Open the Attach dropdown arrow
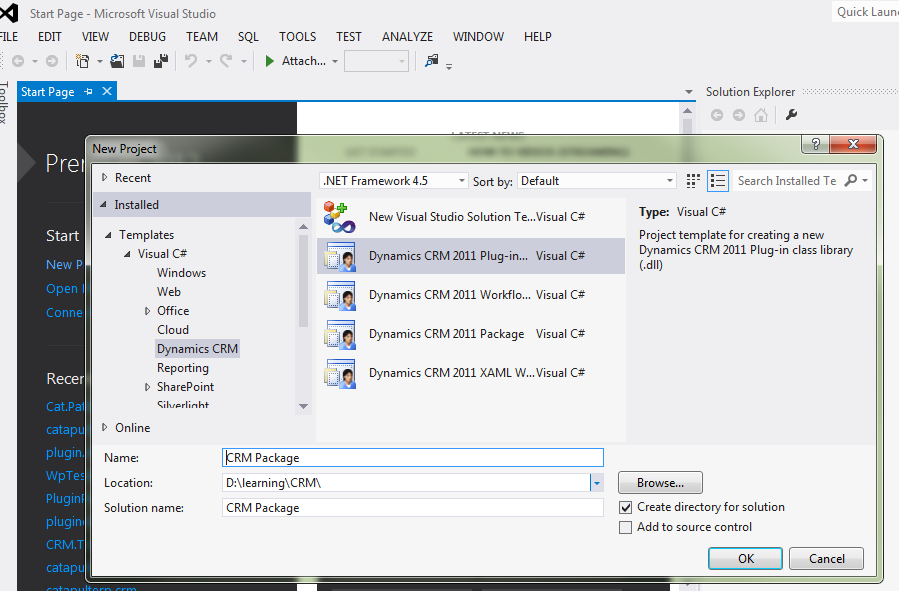Viewport: 899px width, 591px height. pyautogui.click(x=335, y=61)
